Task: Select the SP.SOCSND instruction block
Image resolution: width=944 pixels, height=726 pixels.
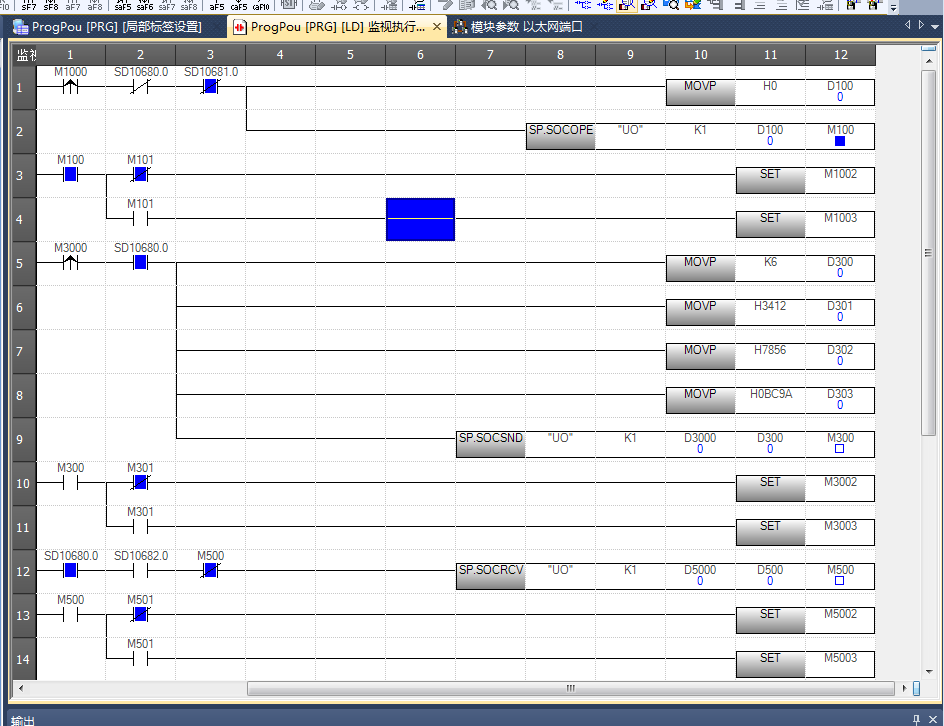Action: pos(490,443)
